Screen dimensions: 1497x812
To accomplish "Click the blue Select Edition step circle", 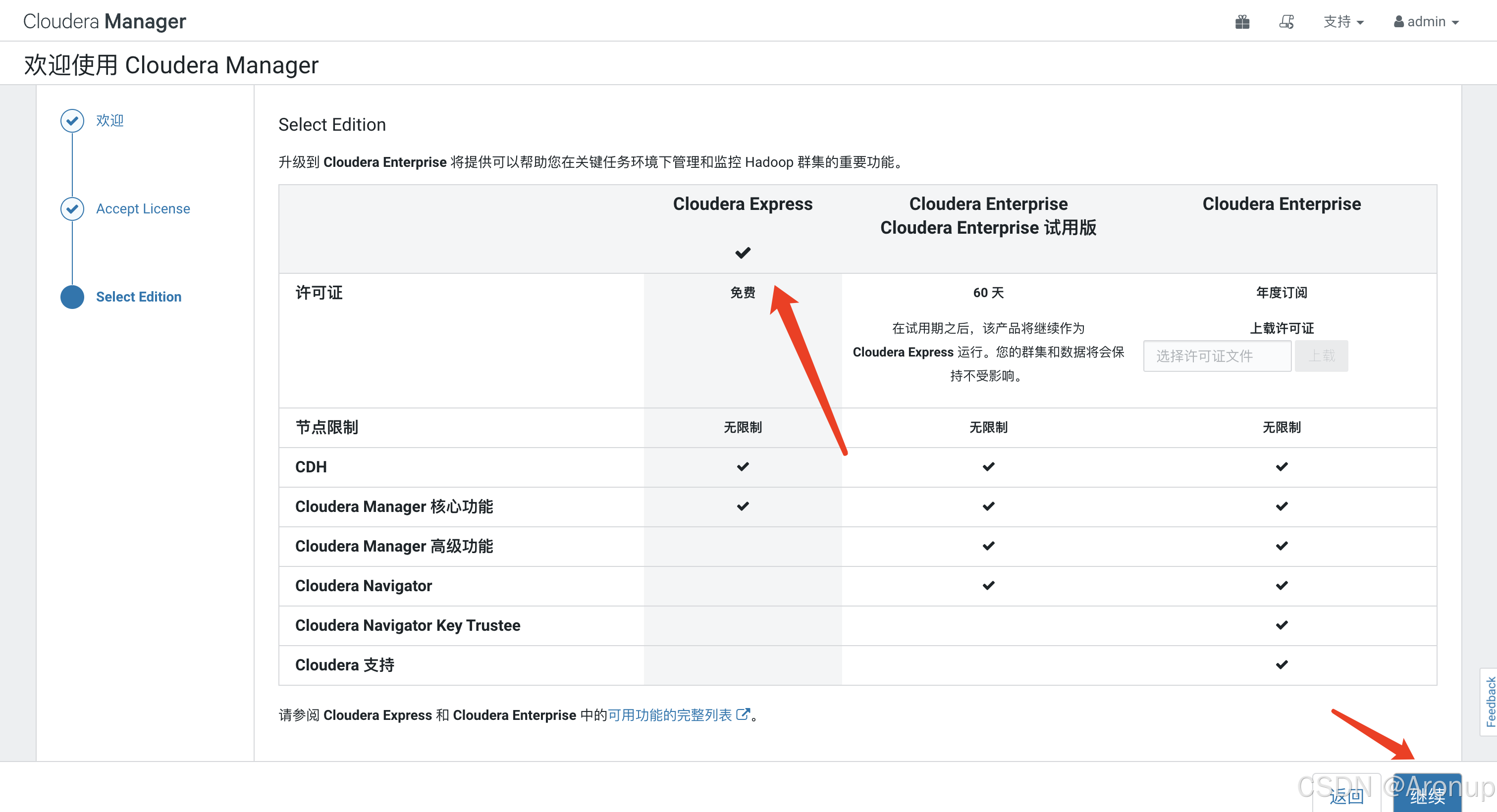I will coord(72,297).
